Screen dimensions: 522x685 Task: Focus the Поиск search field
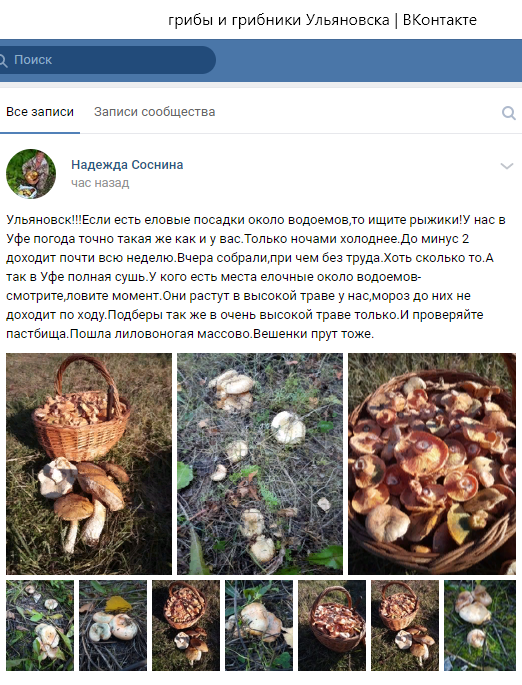pos(105,60)
